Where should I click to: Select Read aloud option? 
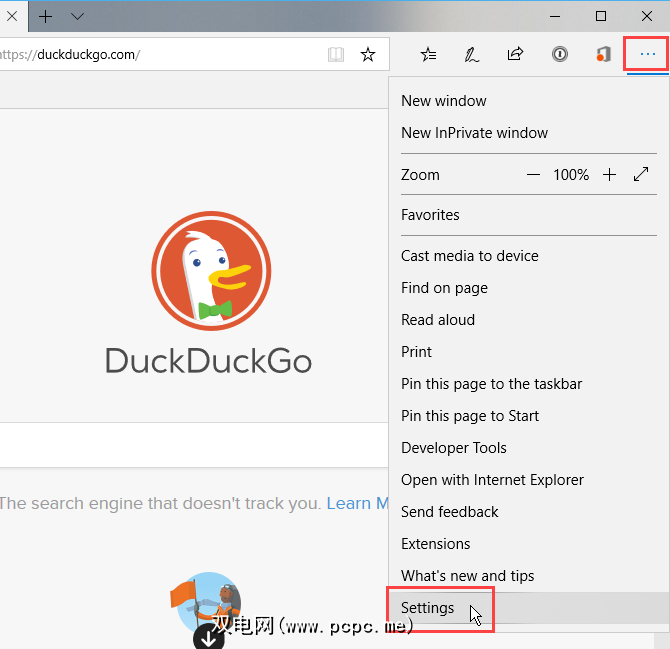(528, 320)
